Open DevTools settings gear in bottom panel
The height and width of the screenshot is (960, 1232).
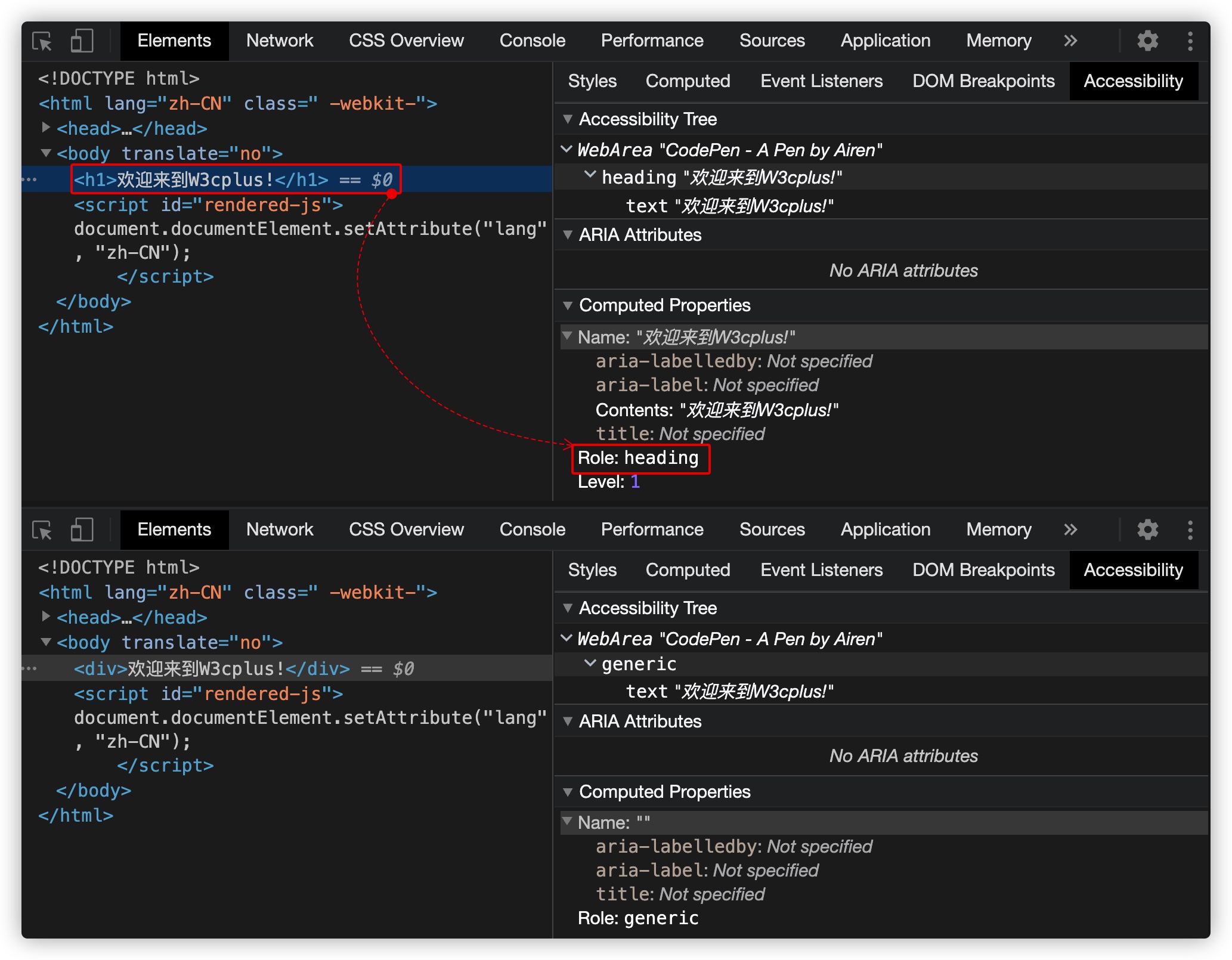click(x=1147, y=530)
